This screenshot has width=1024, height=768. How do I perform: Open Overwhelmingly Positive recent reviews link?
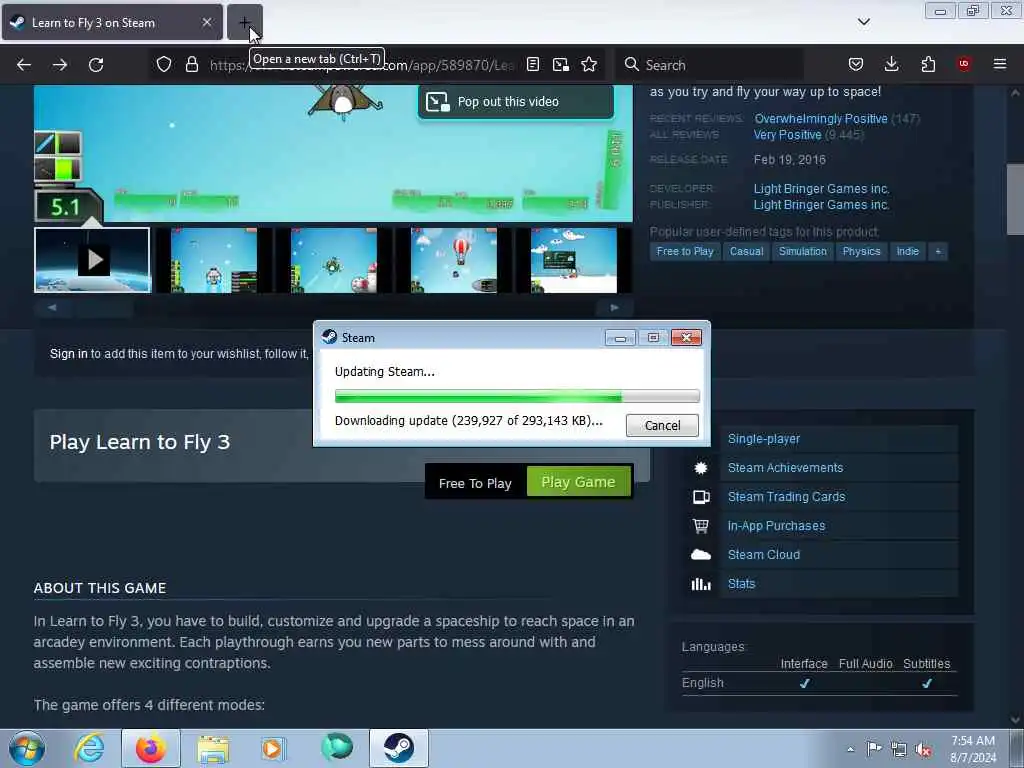[821, 119]
